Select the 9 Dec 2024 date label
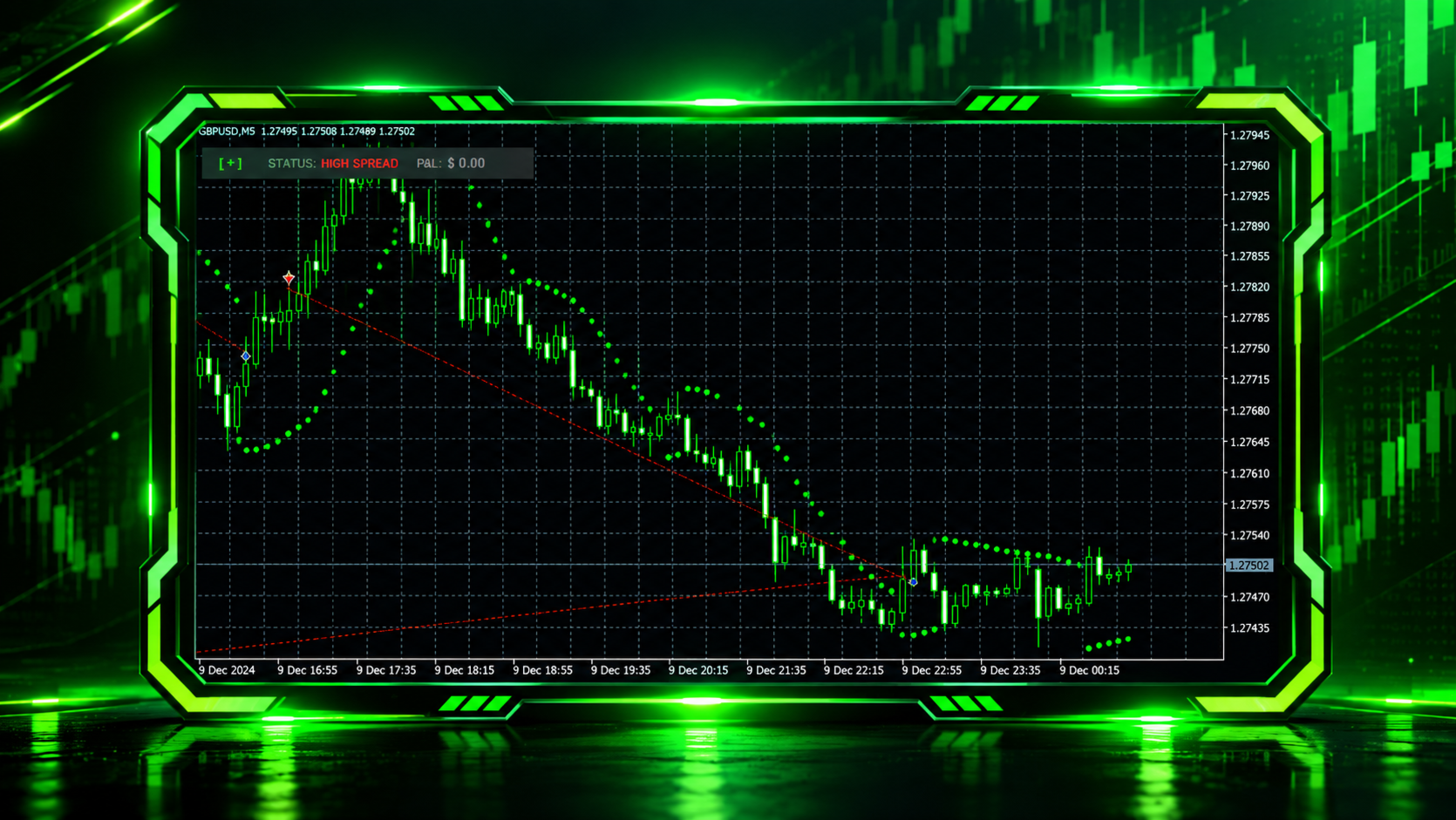Image resolution: width=1456 pixels, height=820 pixels. tap(227, 670)
